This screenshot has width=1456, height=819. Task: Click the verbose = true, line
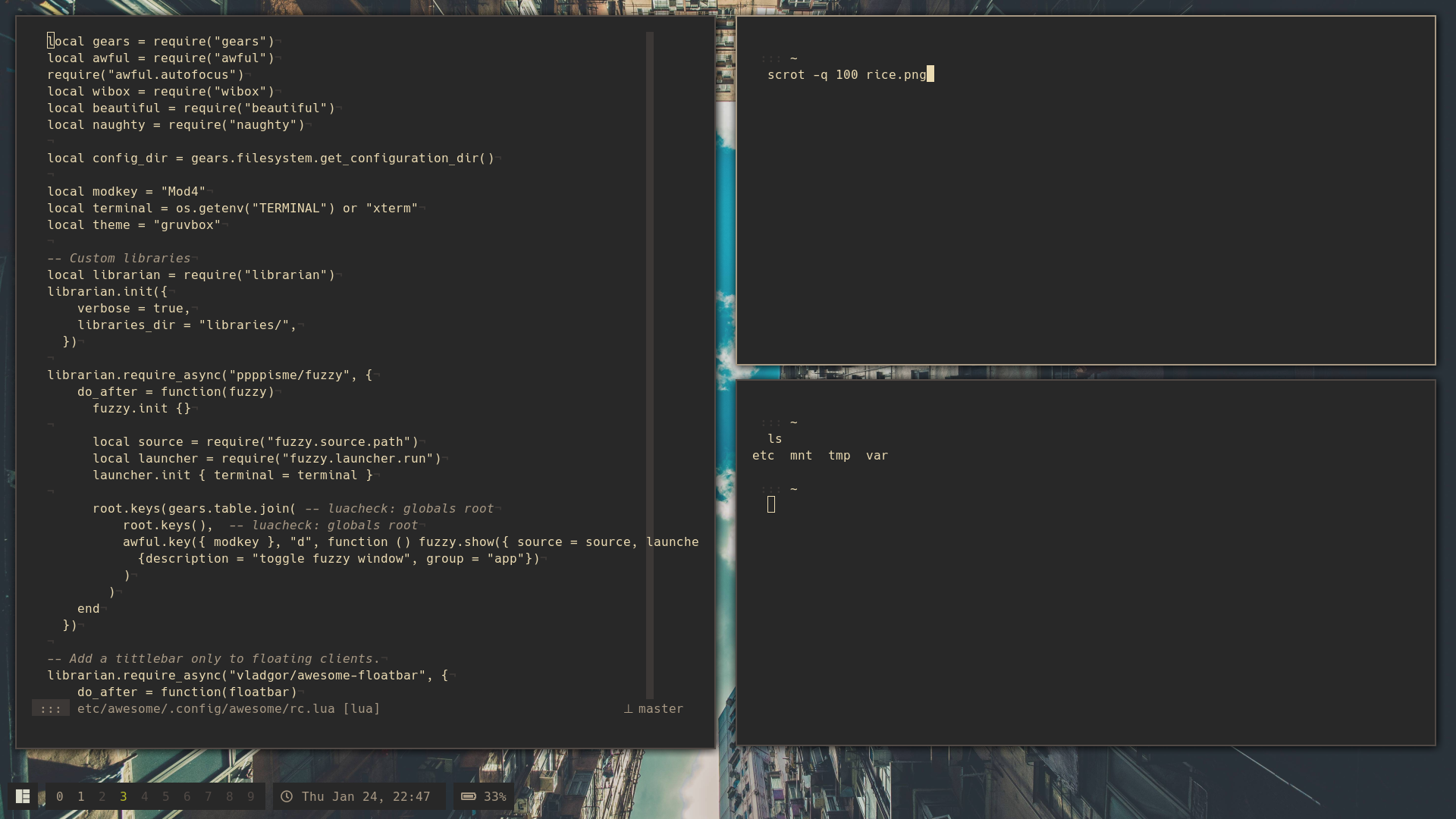[x=134, y=308]
